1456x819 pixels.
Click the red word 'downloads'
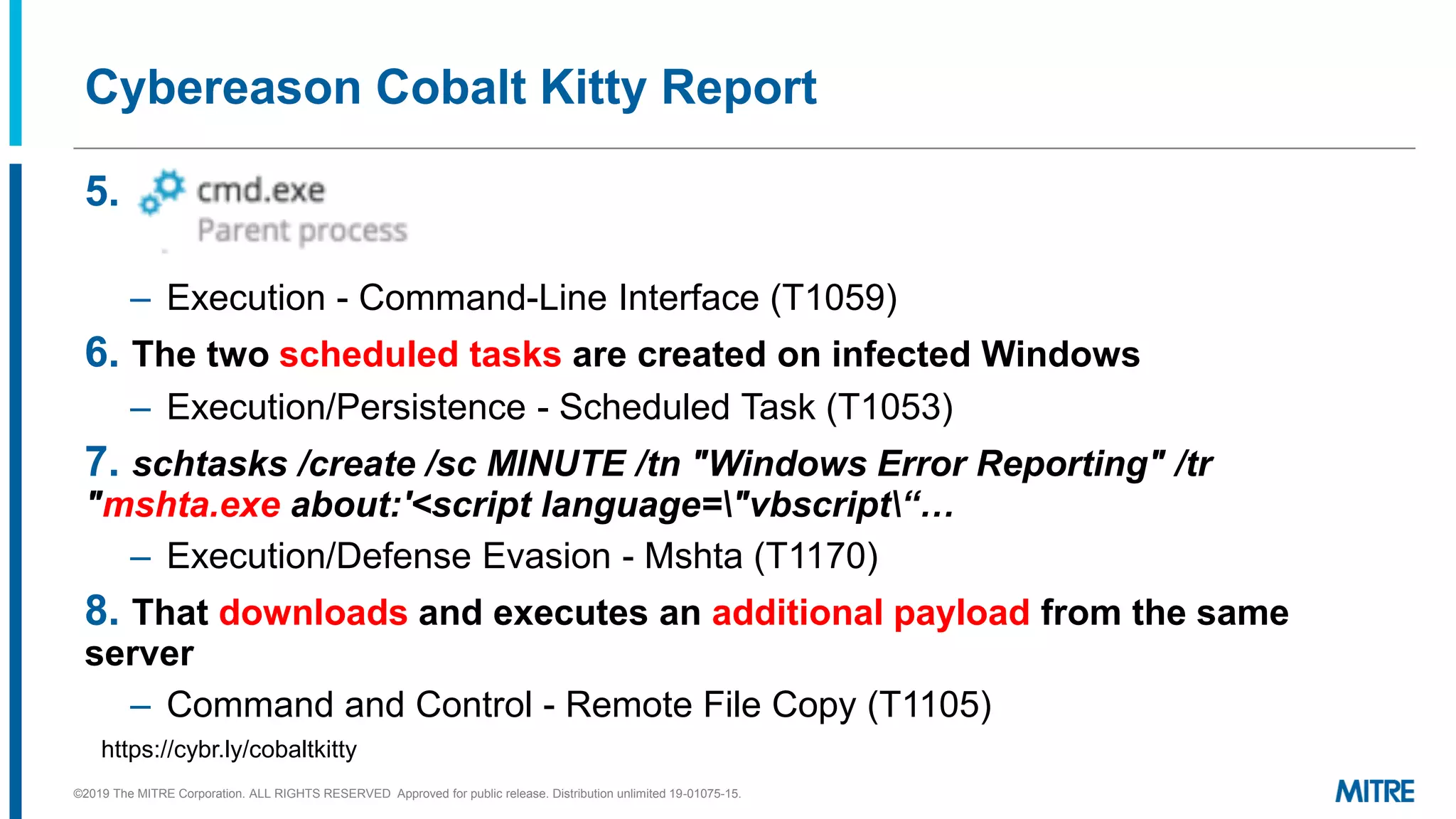(314, 612)
